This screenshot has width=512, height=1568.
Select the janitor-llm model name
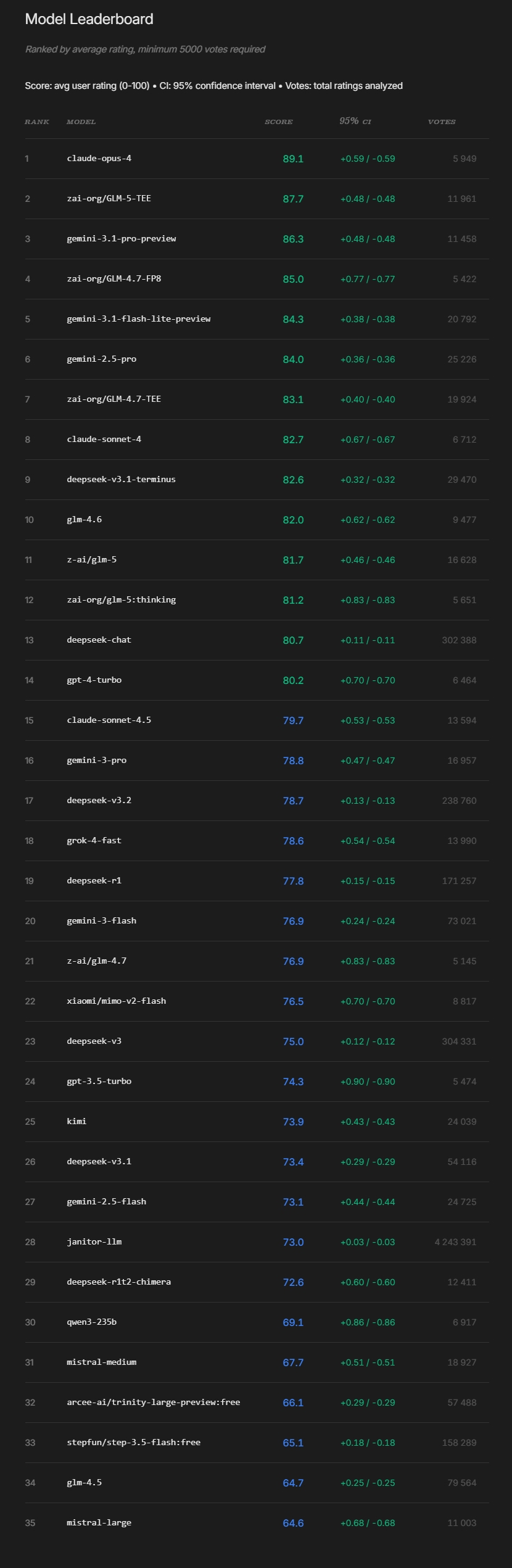pos(94,1242)
